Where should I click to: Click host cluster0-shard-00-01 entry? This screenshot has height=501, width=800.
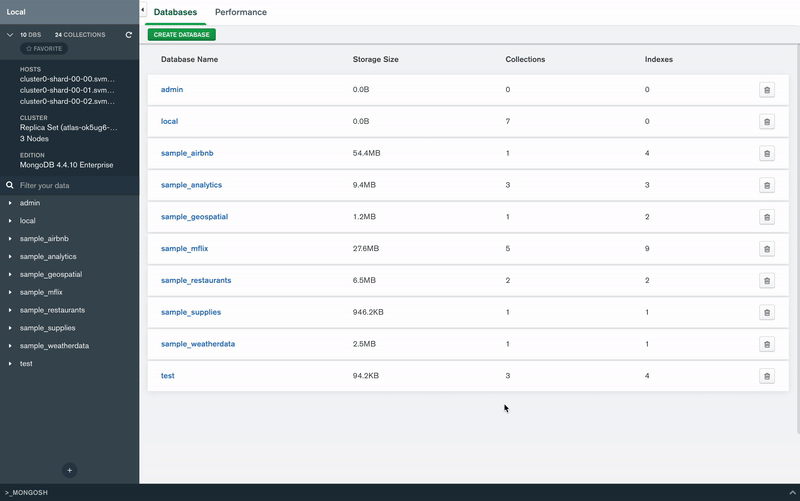pyautogui.click(x=67, y=90)
